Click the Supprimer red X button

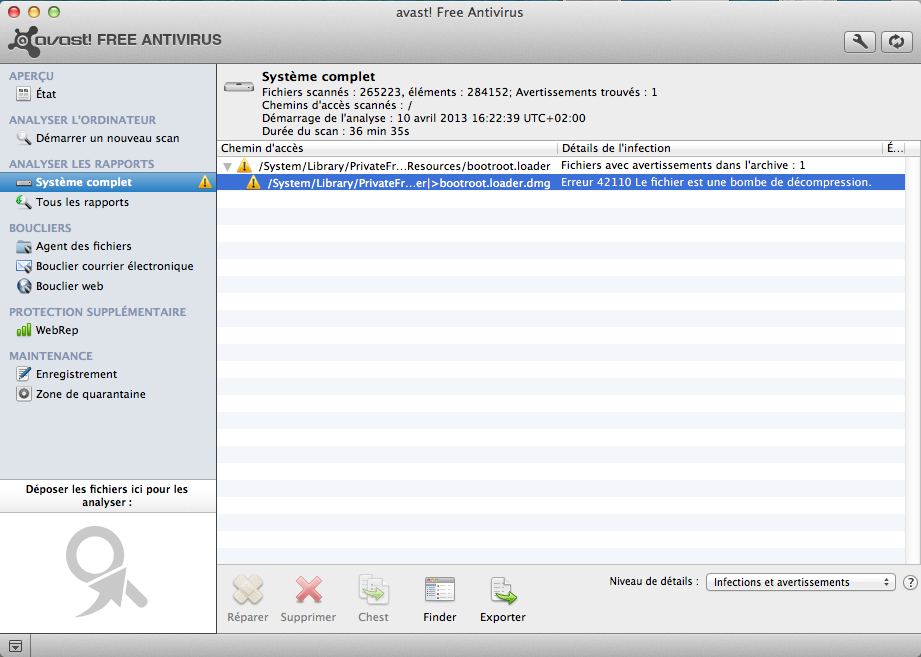pos(308,598)
